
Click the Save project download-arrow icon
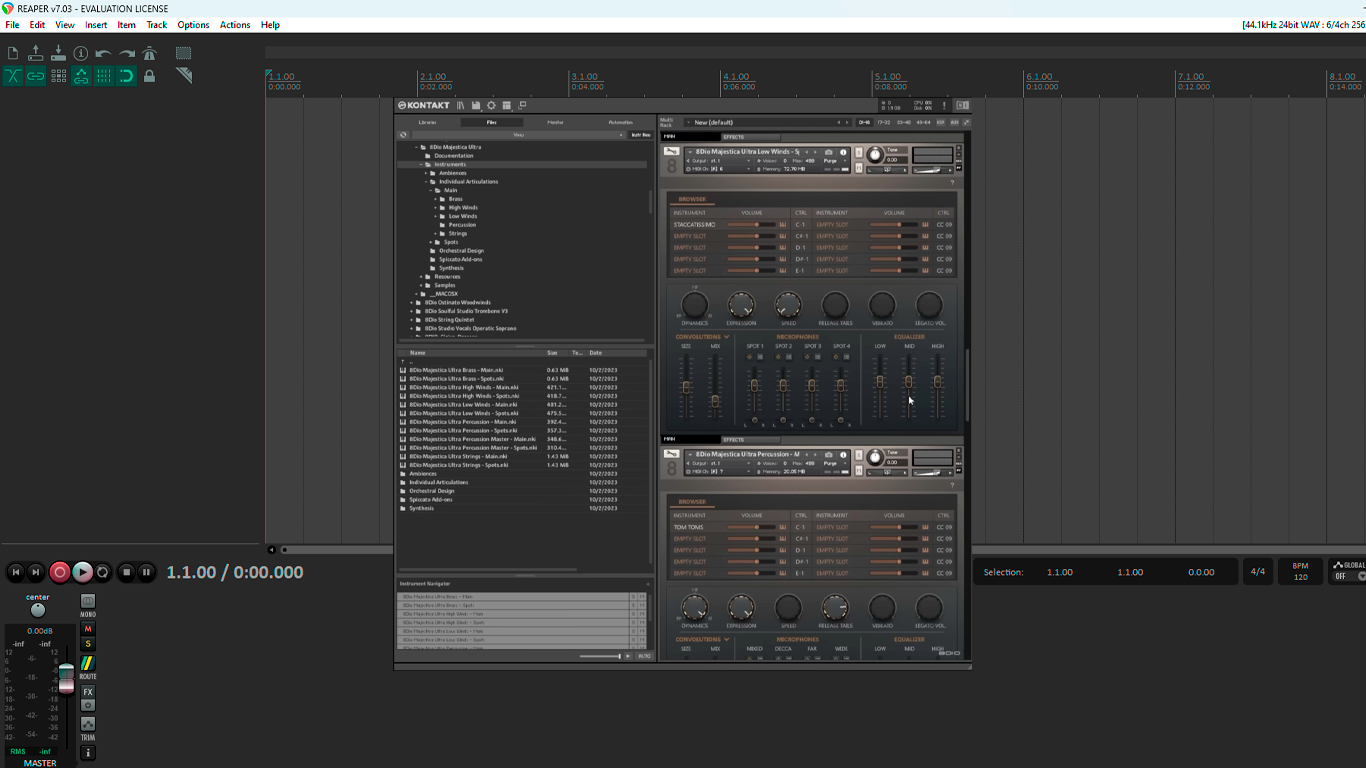pos(58,53)
